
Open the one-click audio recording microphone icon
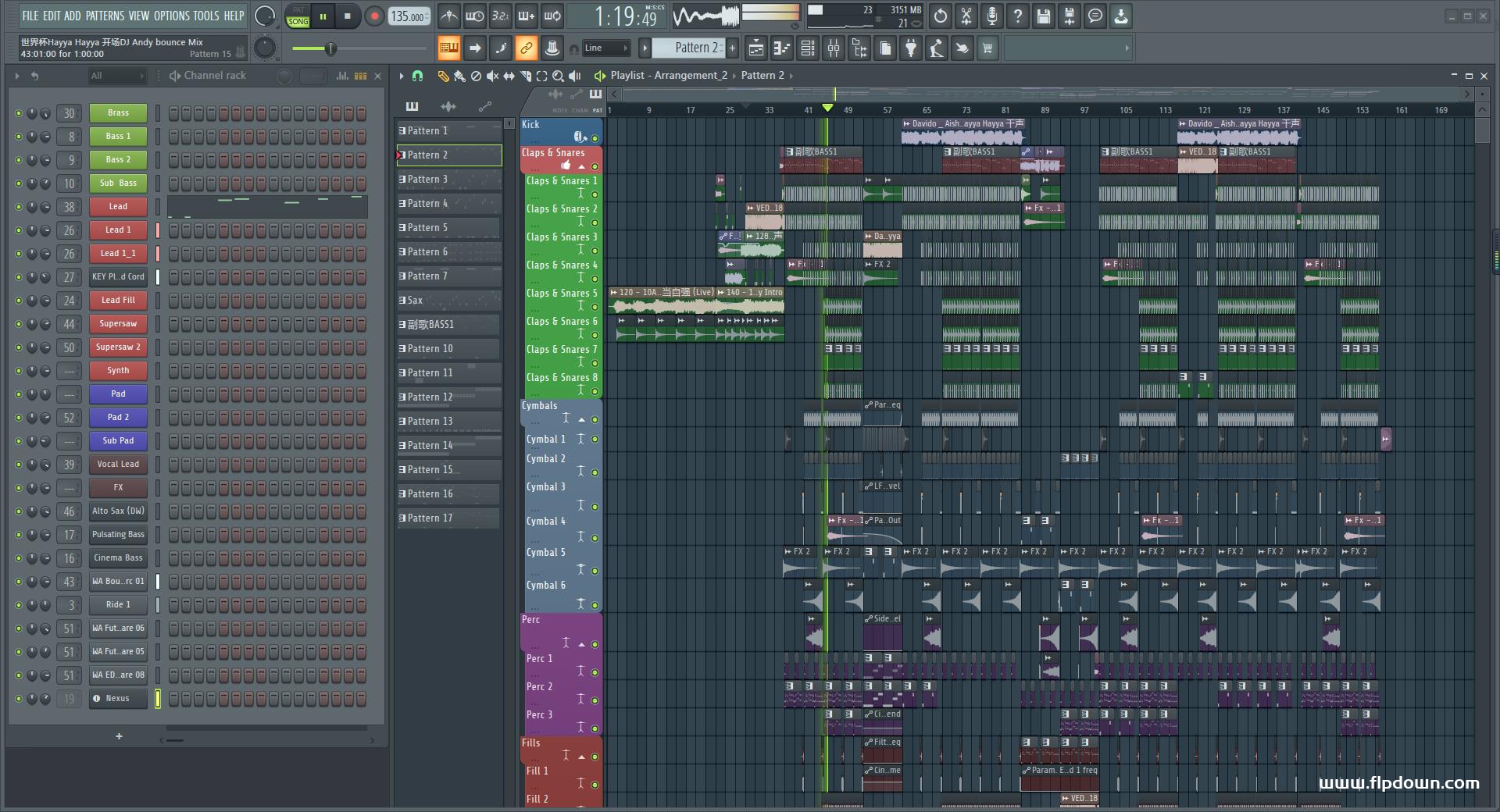pyautogui.click(x=991, y=16)
